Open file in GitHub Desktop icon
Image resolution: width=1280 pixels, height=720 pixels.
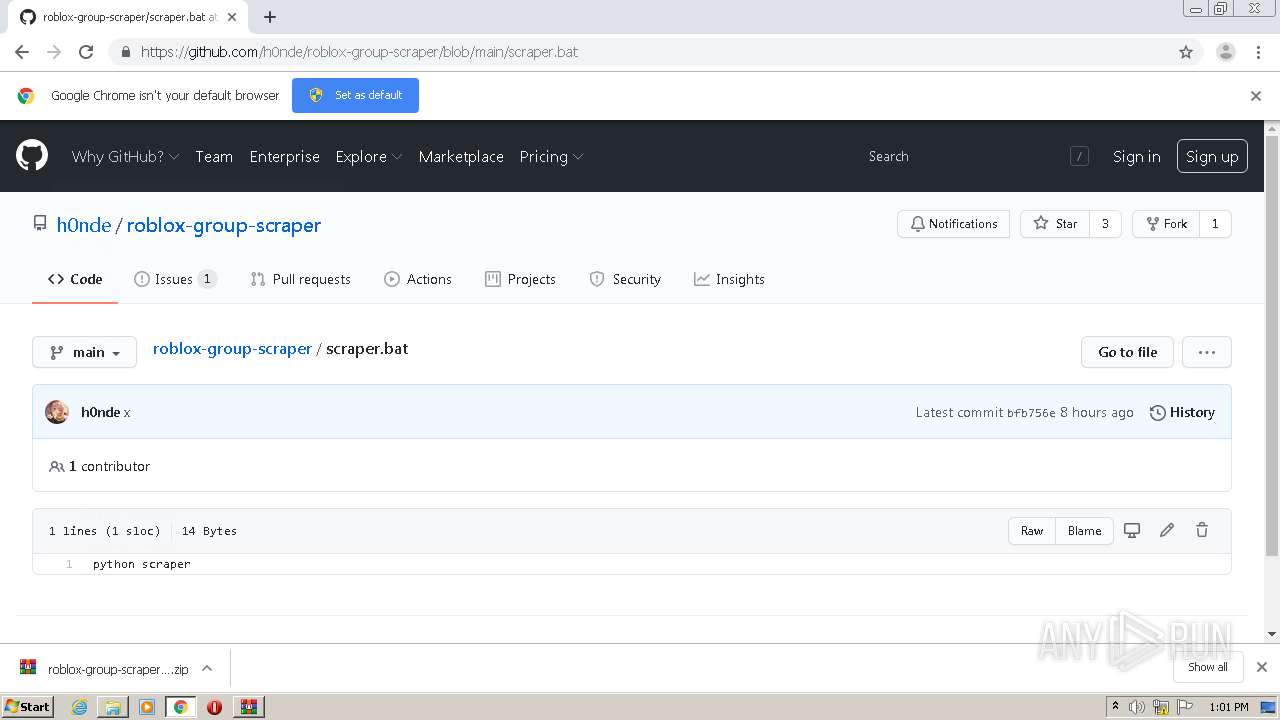pyautogui.click(x=1132, y=531)
